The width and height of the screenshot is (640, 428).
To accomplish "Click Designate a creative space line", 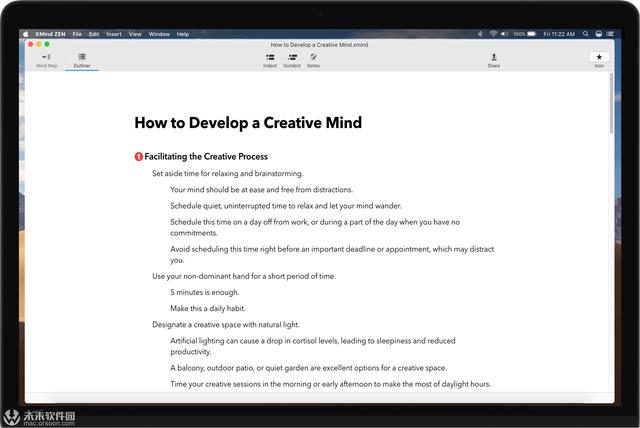I will tap(226, 325).
